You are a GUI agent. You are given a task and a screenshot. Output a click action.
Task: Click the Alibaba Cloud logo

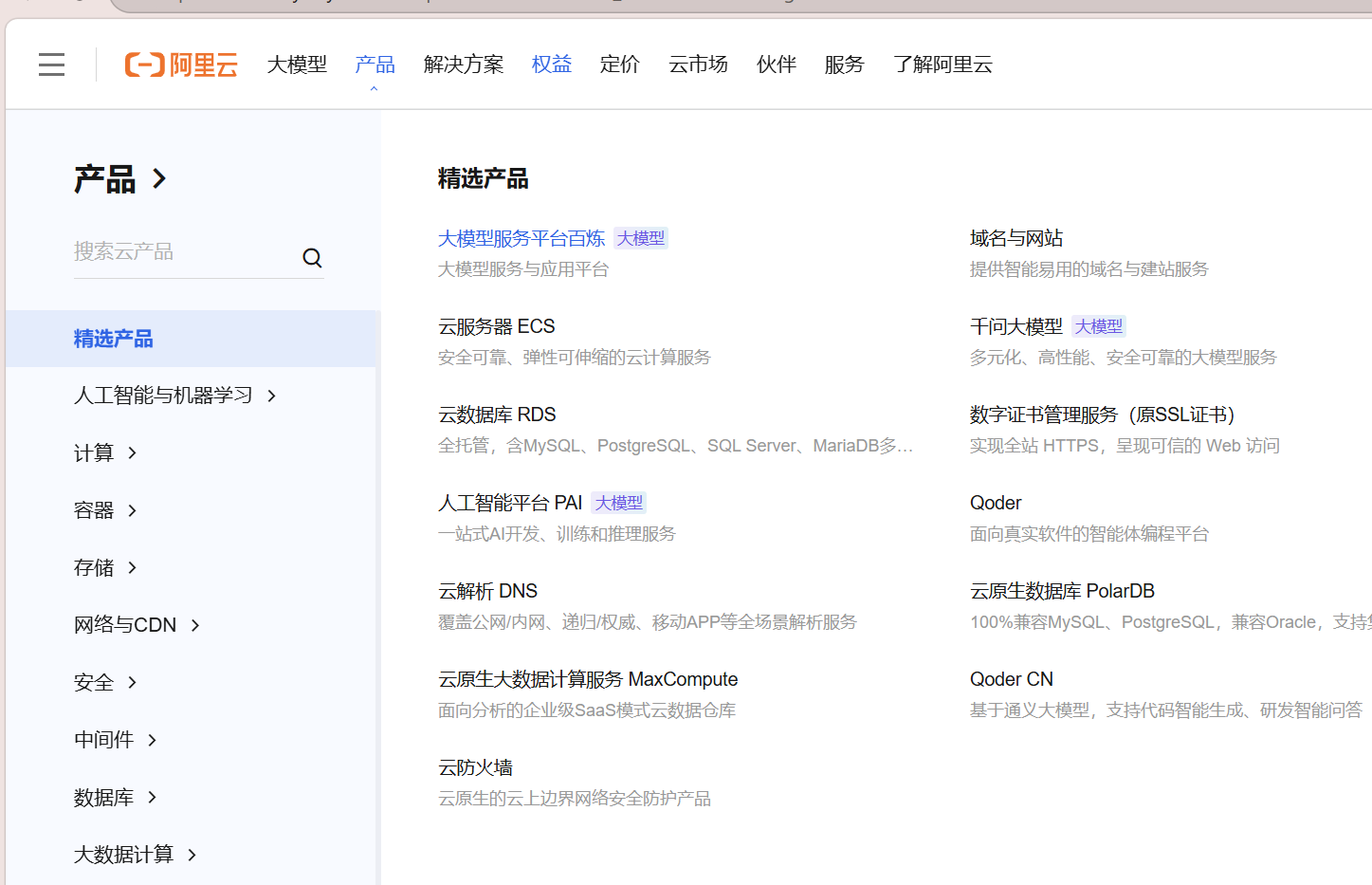[181, 65]
